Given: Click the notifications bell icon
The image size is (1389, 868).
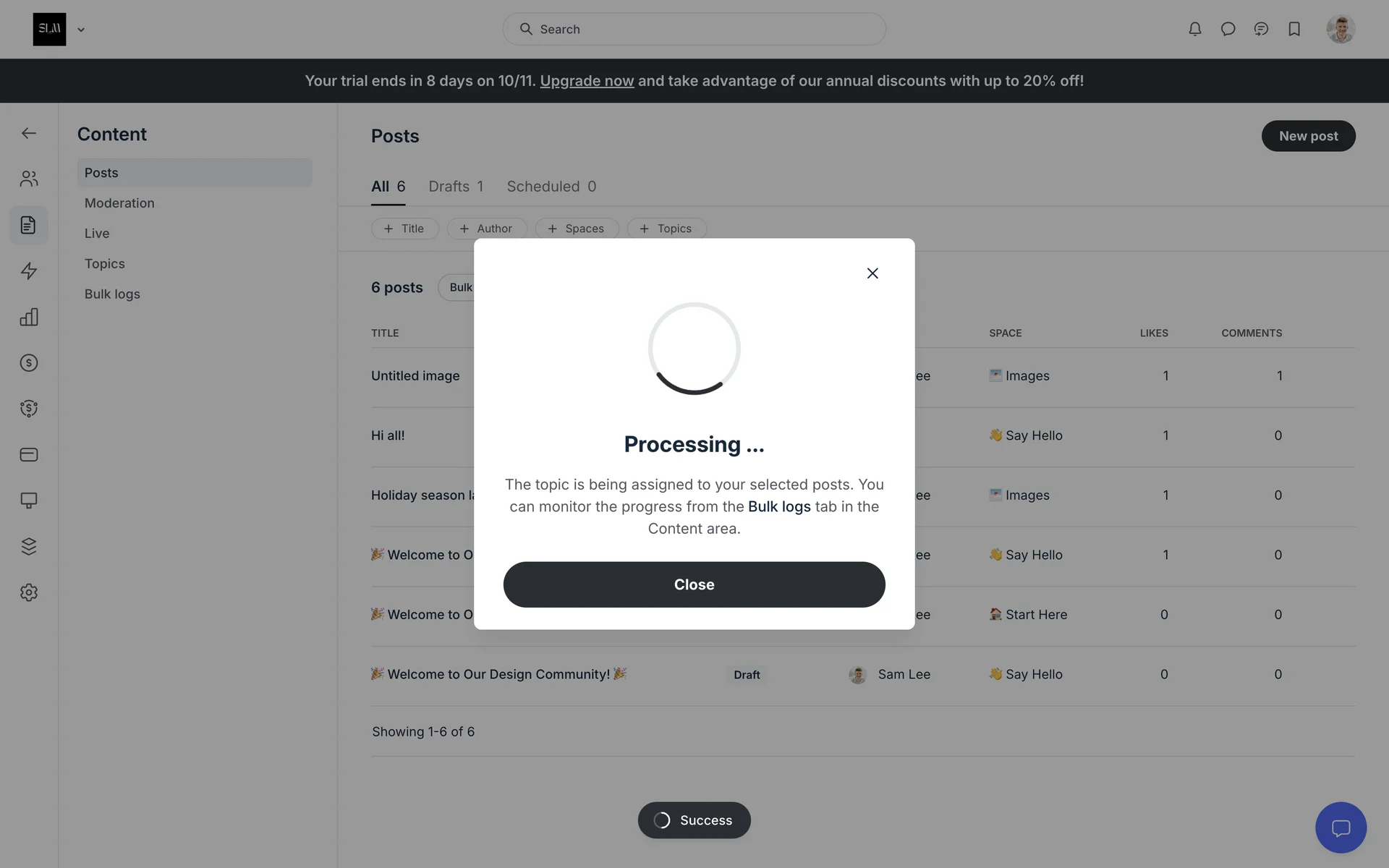Looking at the screenshot, I should (1194, 29).
